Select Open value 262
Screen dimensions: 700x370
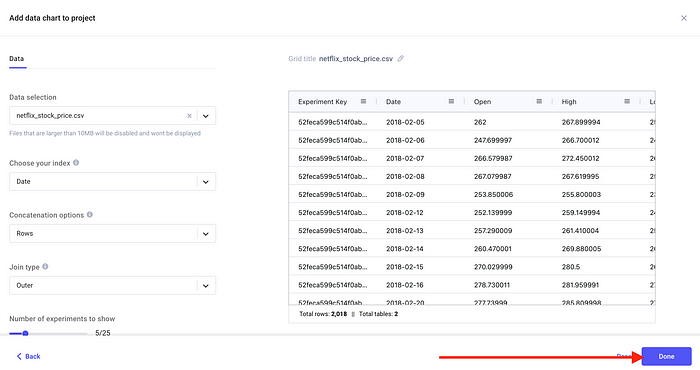tap(480, 122)
